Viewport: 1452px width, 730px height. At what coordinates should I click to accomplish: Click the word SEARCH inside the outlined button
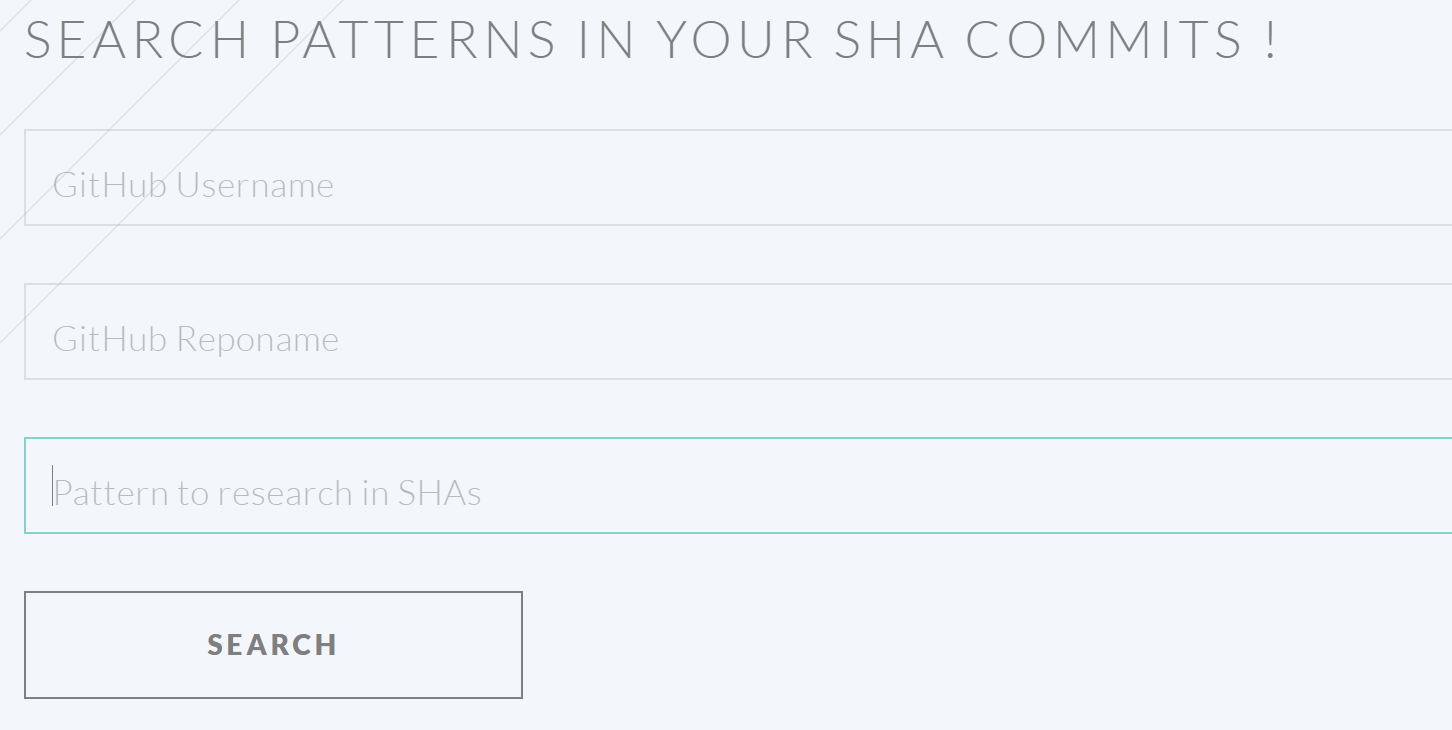[273, 645]
